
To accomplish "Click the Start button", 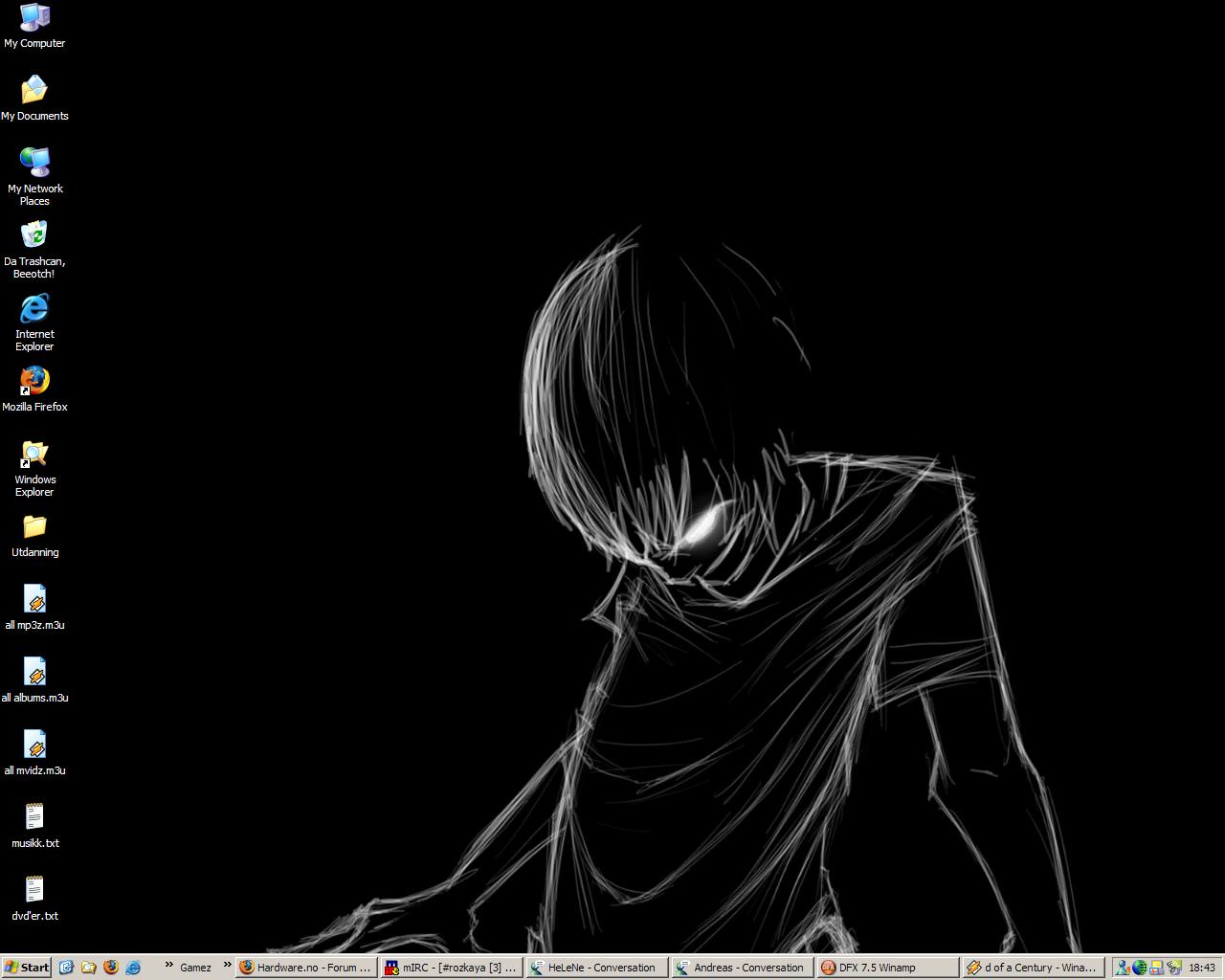I will 27,968.
